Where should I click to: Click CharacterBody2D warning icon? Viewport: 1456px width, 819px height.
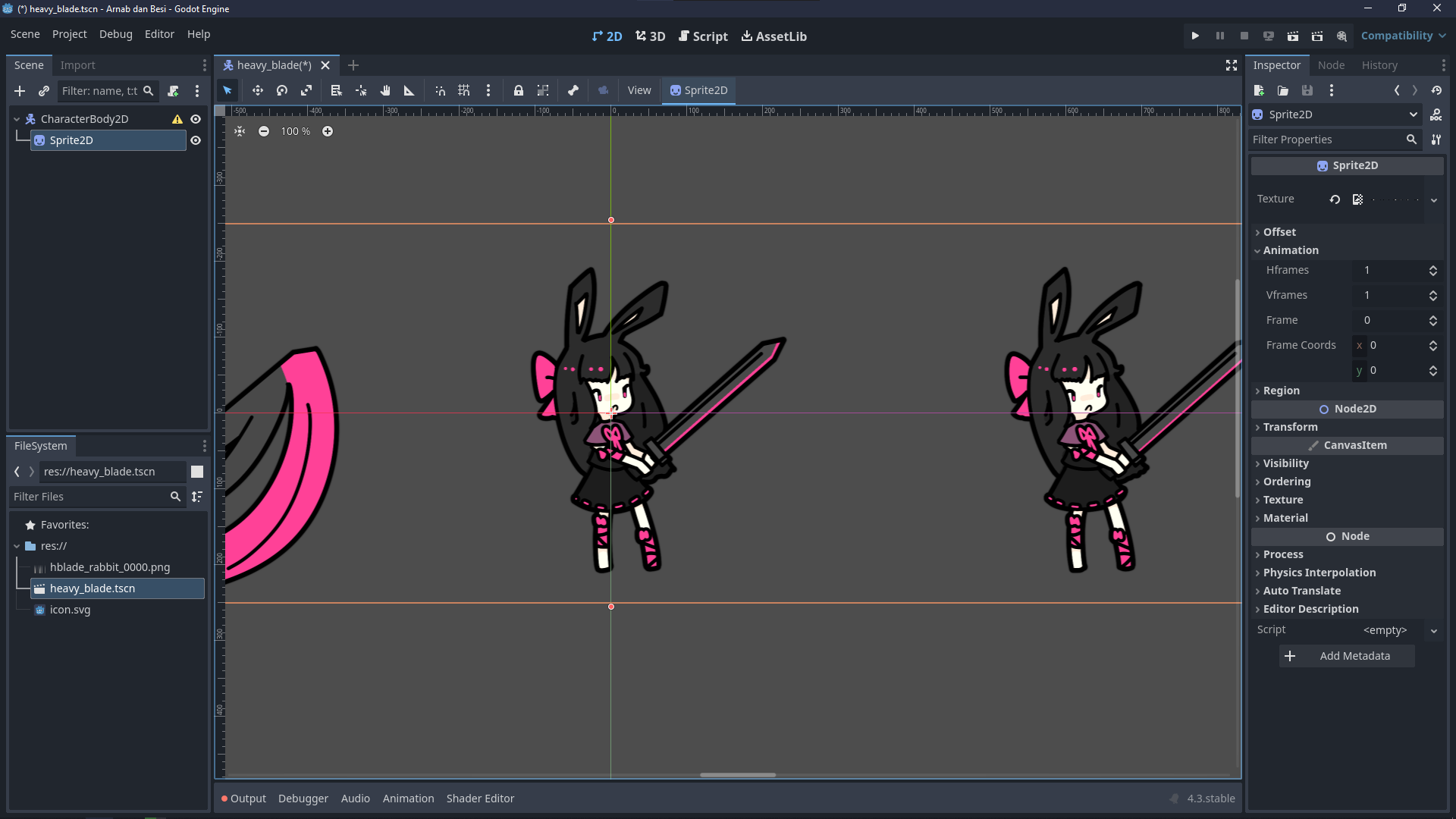point(177,119)
